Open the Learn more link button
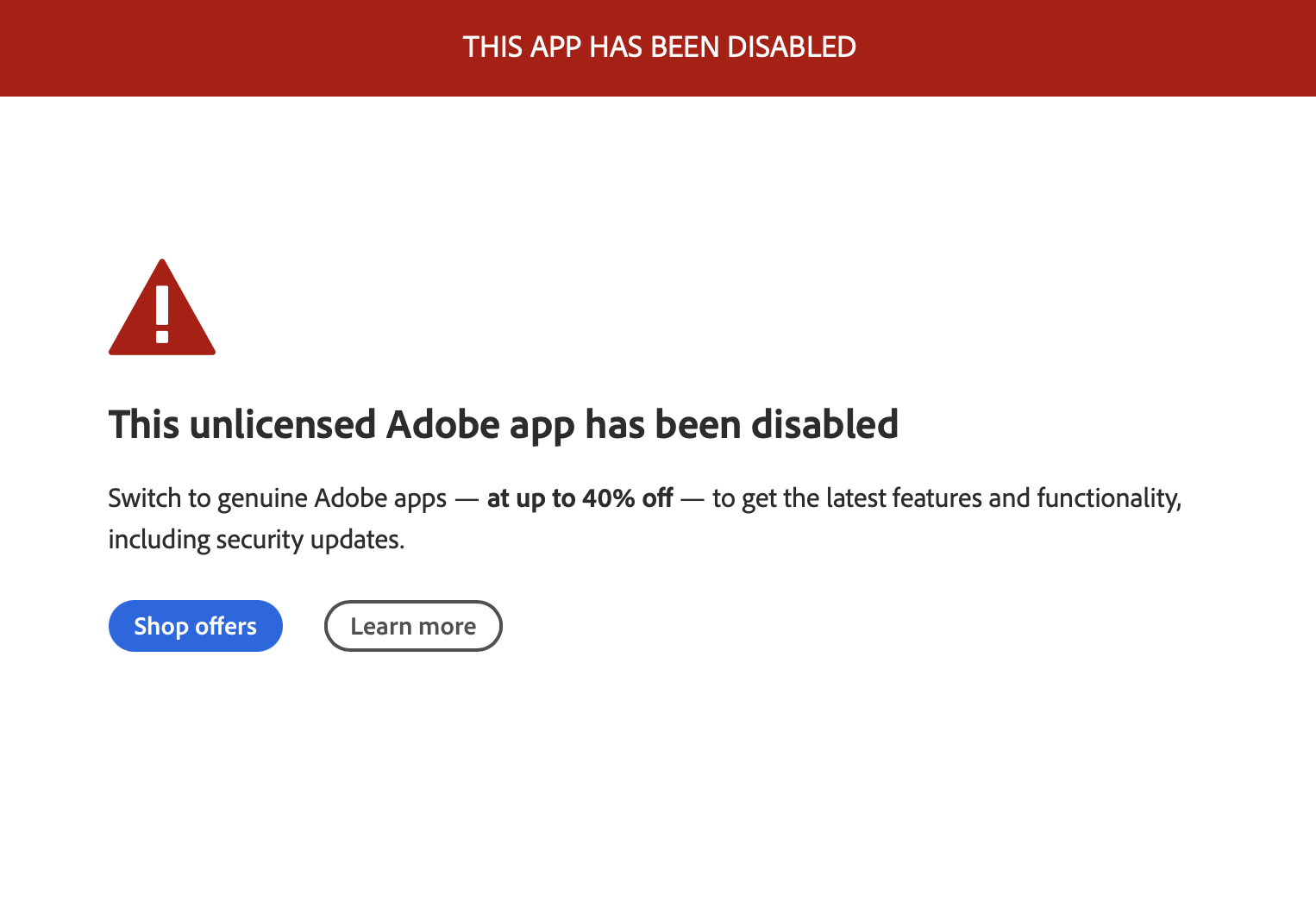This screenshot has height=907, width=1316. (413, 626)
